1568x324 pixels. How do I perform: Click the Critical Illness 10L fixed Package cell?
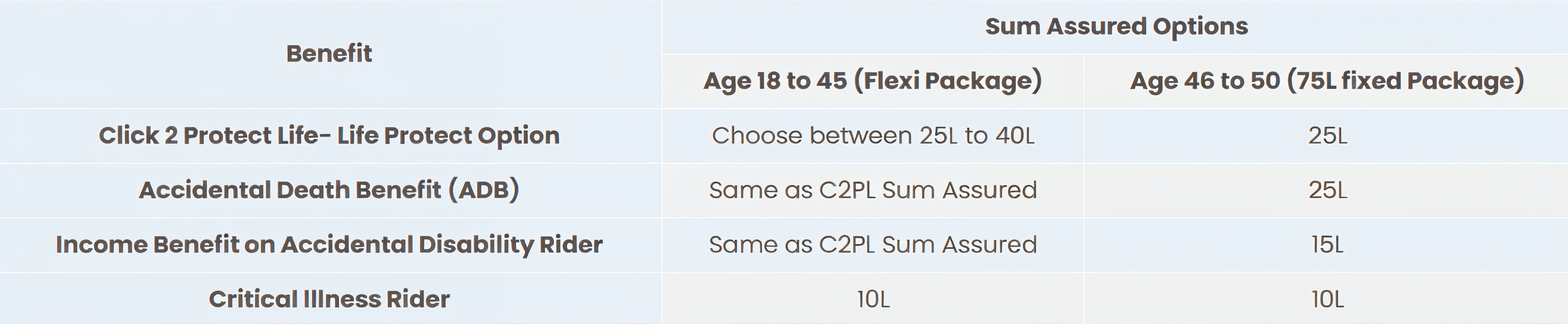tap(1327, 299)
